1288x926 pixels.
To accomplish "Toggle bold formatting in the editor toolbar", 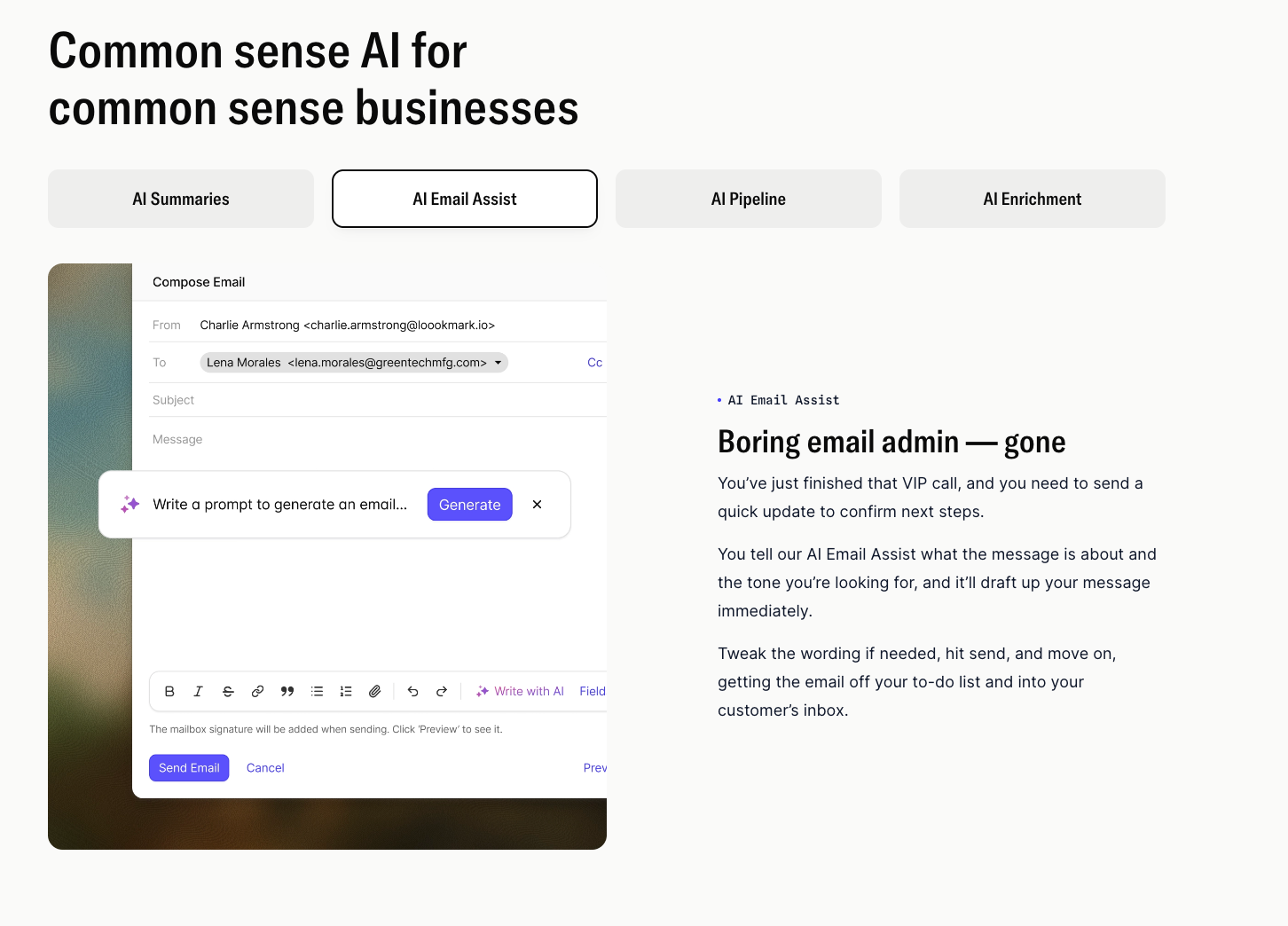I will coord(169,691).
